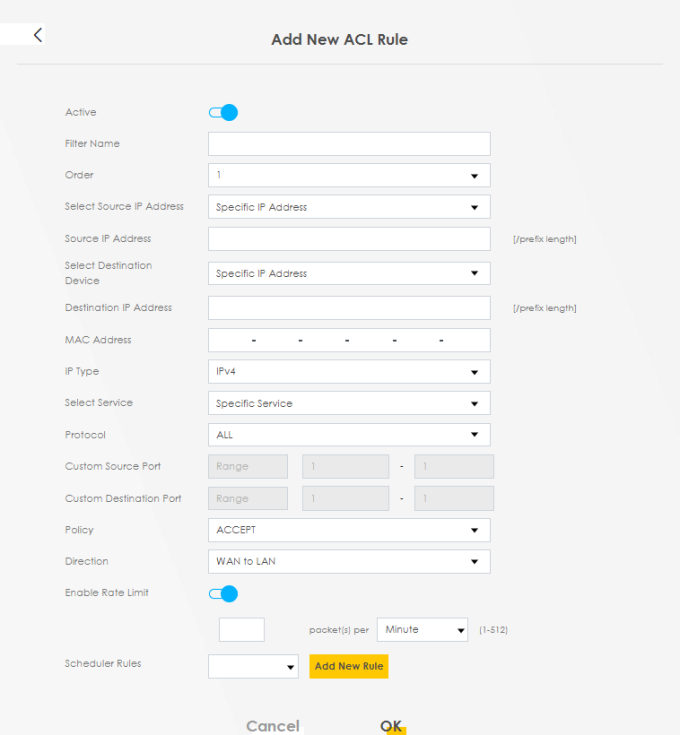Click into the Source IP Address field
The width and height of the screenshot is (680, 735).
[349, 239]
